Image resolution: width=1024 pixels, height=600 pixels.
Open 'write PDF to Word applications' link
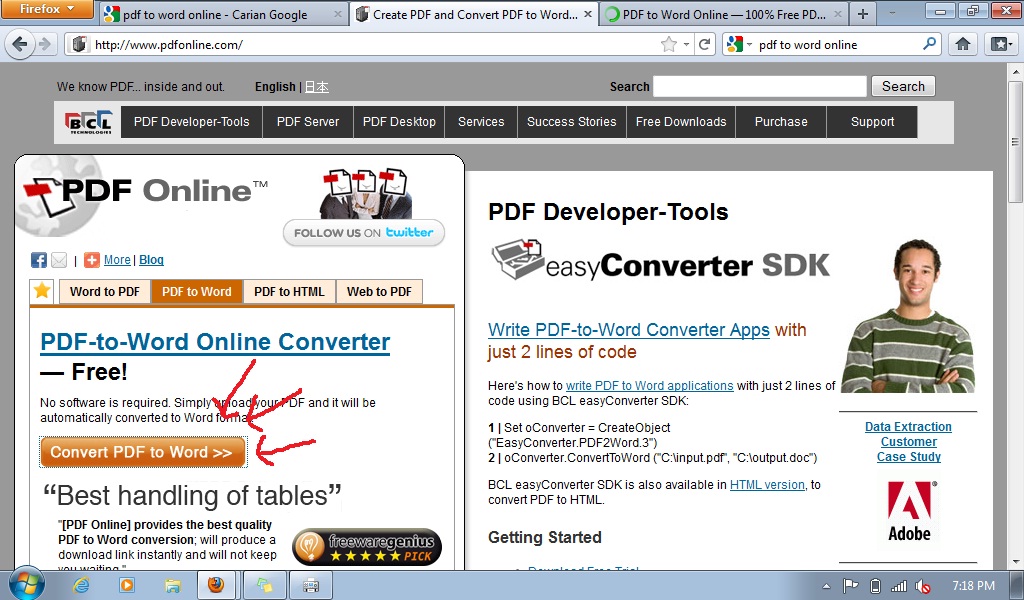click(x=650, y=386)
